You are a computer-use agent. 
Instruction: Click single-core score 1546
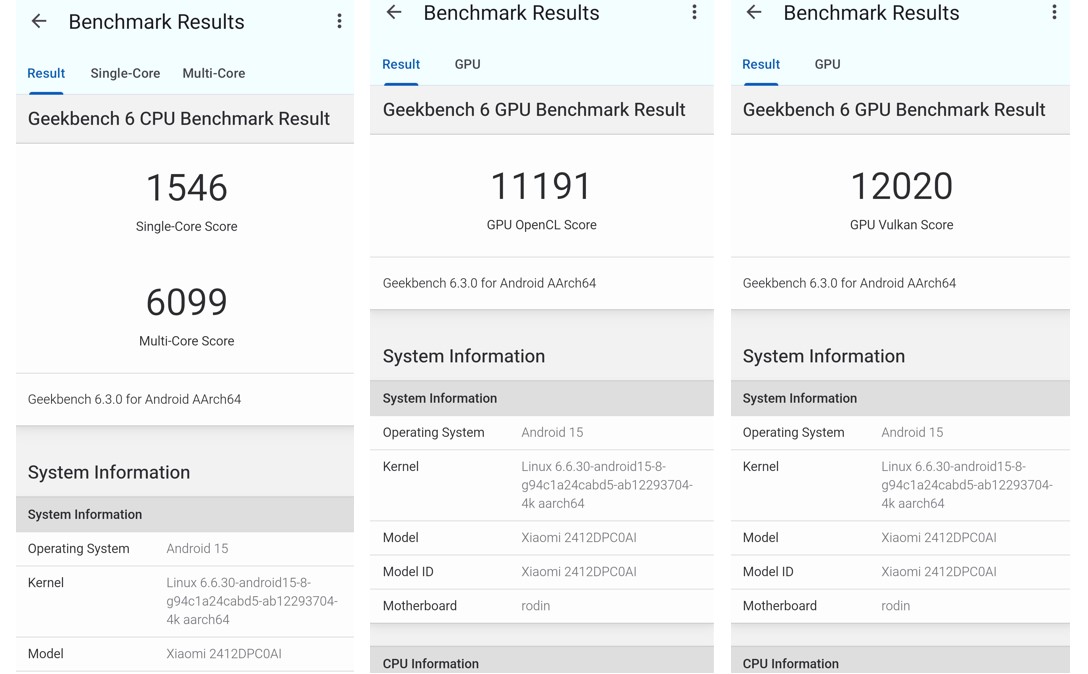point(187,188)
